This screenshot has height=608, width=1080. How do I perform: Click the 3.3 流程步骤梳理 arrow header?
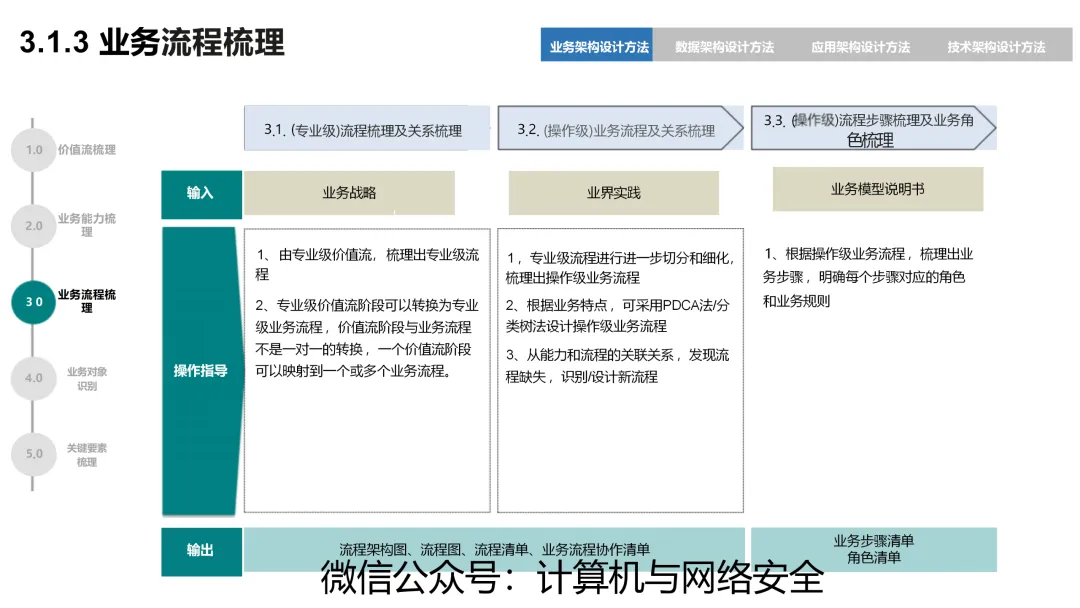point(873,128)
